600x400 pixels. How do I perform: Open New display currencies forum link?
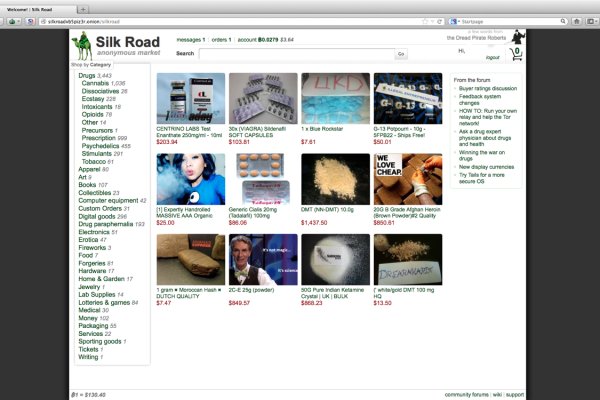[486, 167]
